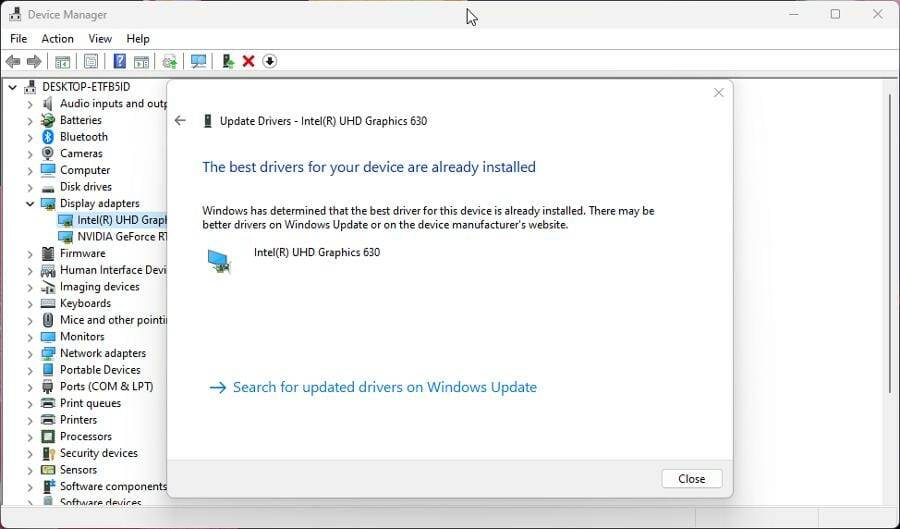
Task: Maximize the Device Manager window
Action: 835,14
